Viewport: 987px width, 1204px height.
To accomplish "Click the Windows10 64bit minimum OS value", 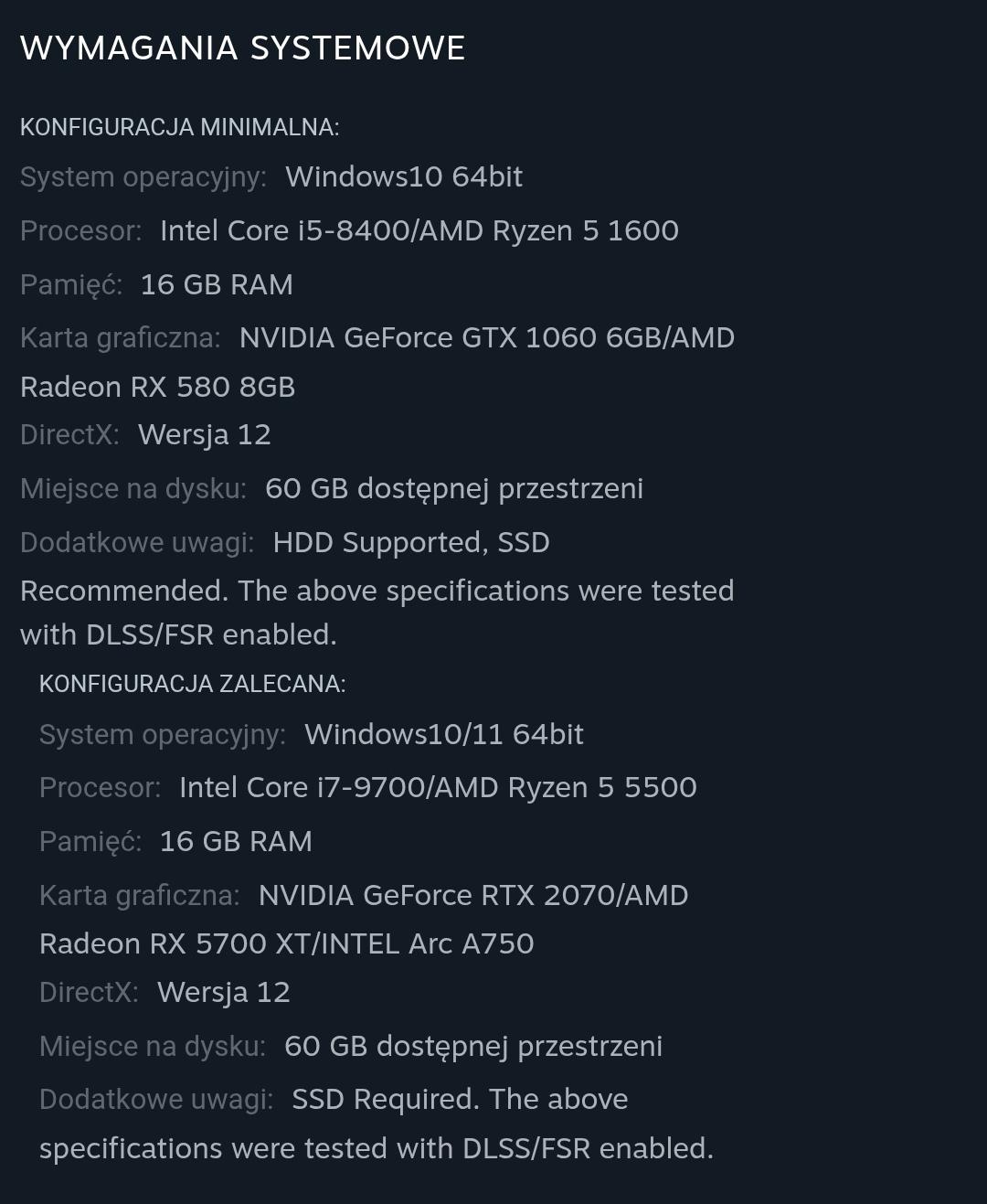I will (x=403, y=176).
